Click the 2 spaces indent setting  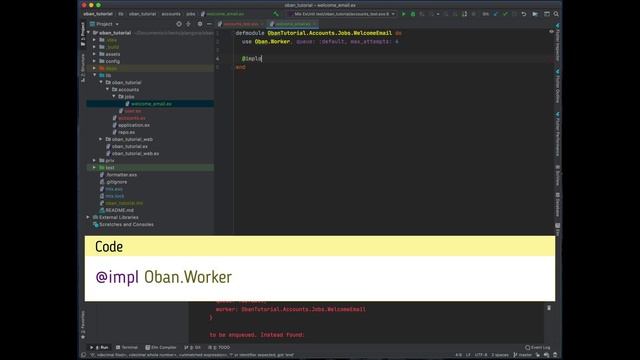click(500, 355)
